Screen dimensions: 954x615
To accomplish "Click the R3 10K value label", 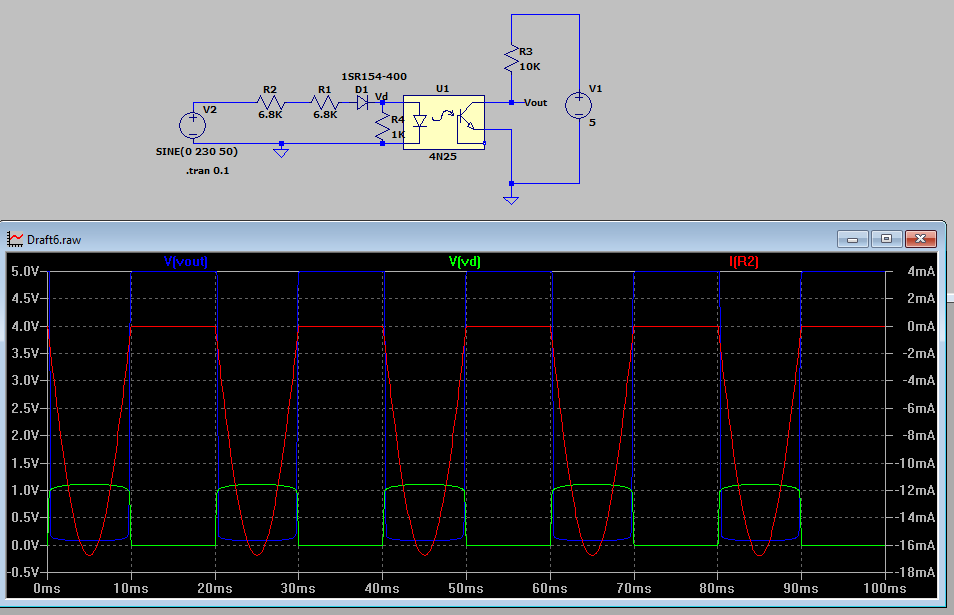I will coord(529,67).
